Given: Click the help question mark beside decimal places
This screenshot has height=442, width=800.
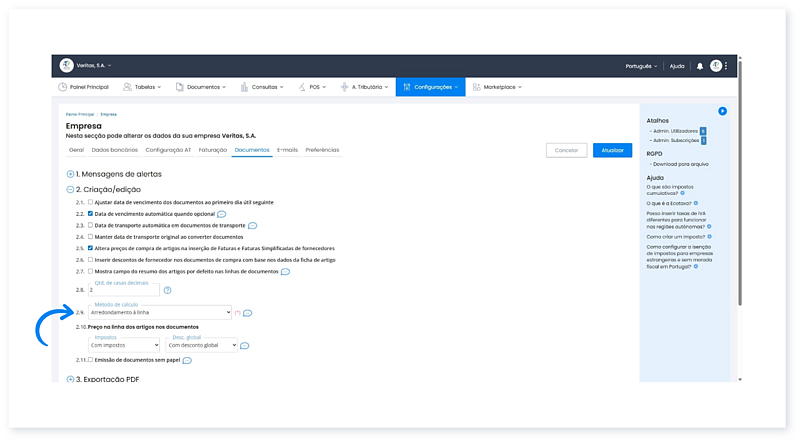Looking at the screenshot, I should pyautogui.click(x=167, y=290).
